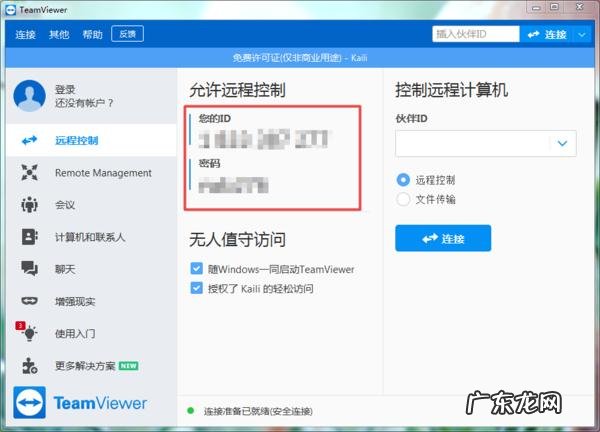Click the license banner 免费许可证 text

point(300,58)
